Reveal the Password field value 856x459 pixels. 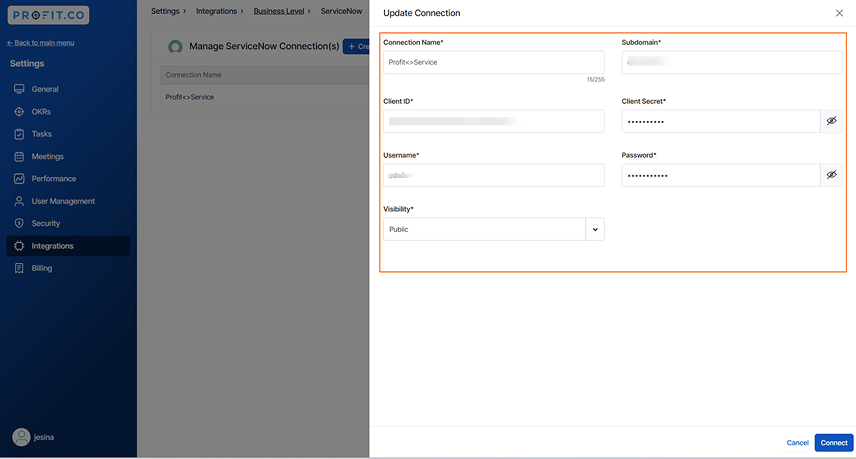[x=831, y=175]
